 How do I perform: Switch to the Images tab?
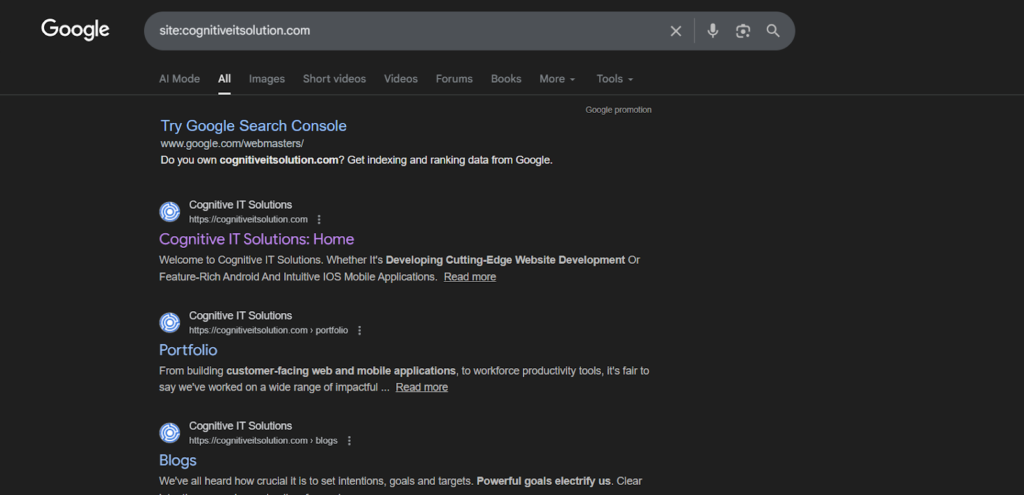[266, 79]
